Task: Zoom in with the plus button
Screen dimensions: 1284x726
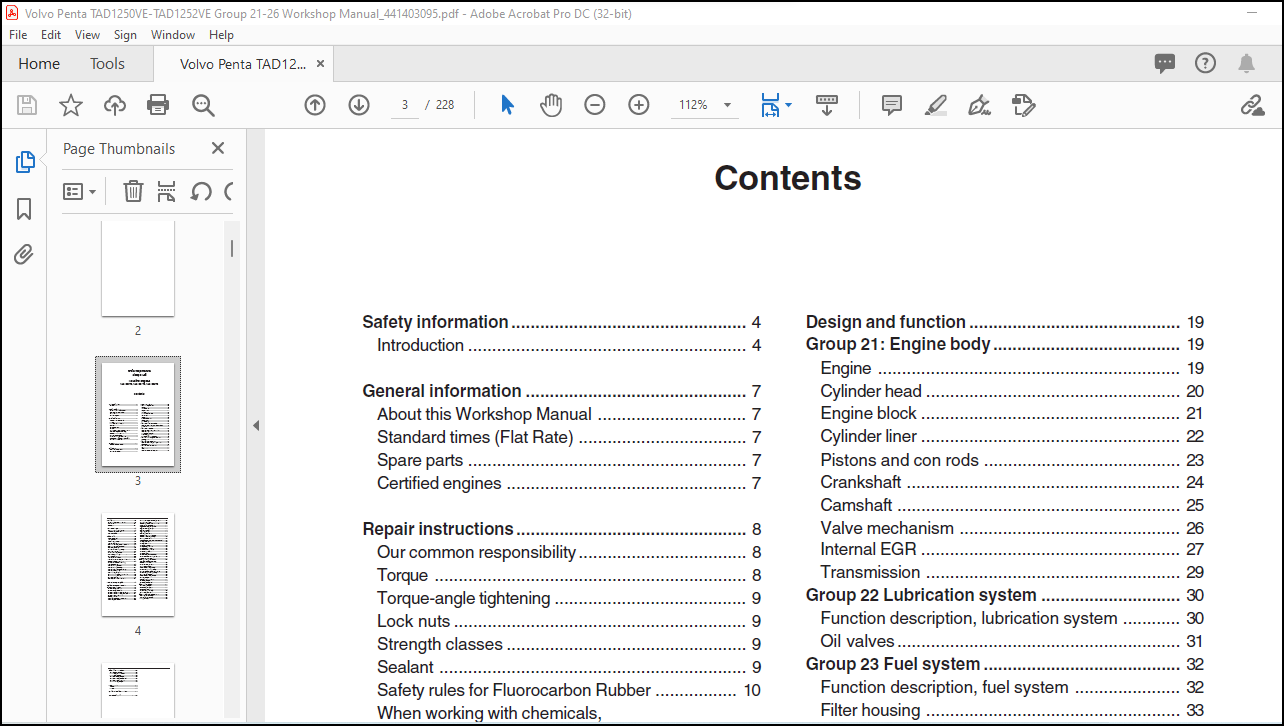Action: click(639, 105)
